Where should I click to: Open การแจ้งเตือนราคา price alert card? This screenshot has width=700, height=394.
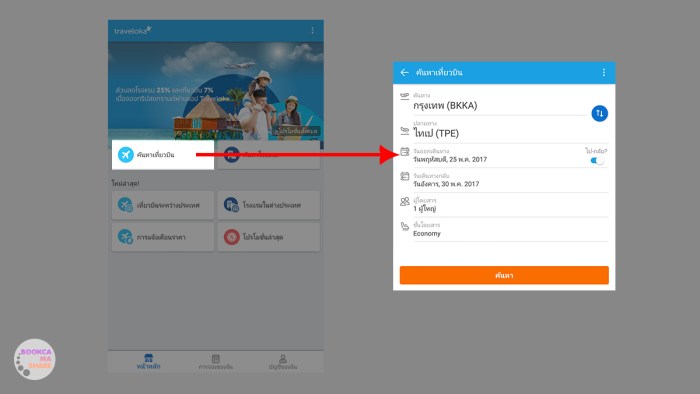pyautogui.click(x=163, y=237)
